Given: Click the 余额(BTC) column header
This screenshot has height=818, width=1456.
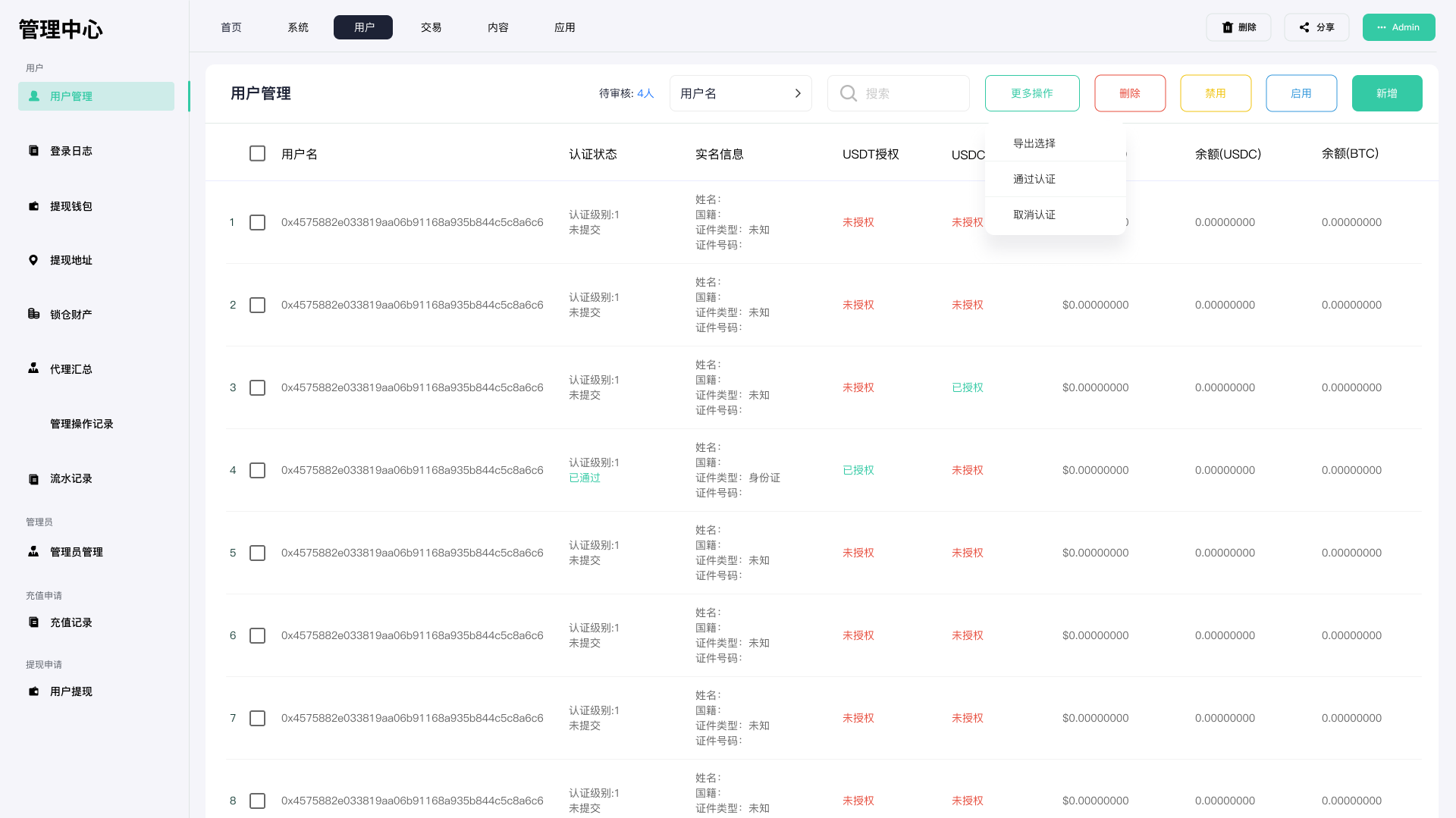Looking at the screenshot, I should 1350,154.
